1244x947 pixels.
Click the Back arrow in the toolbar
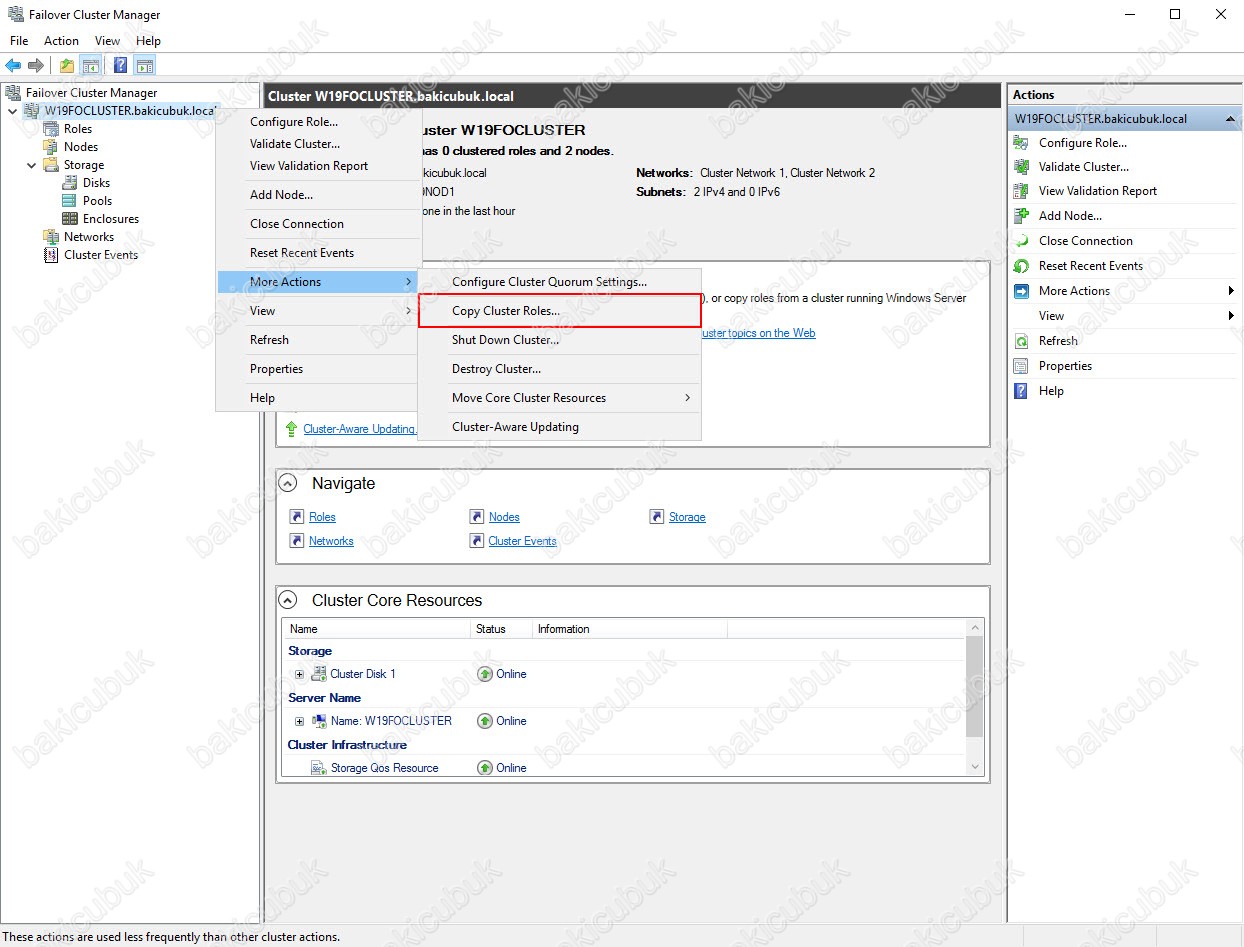point(13,66)
